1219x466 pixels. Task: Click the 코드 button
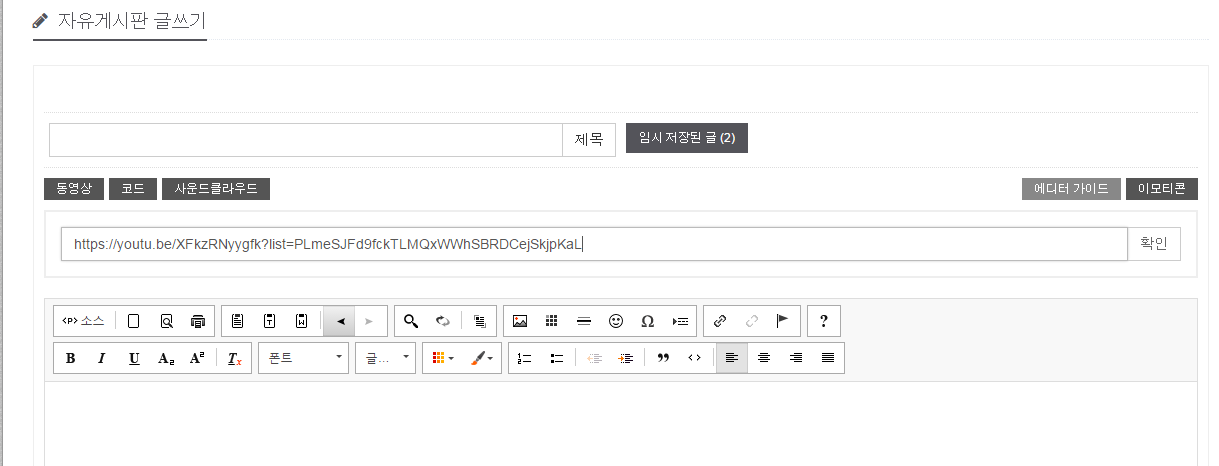(133, 189)
